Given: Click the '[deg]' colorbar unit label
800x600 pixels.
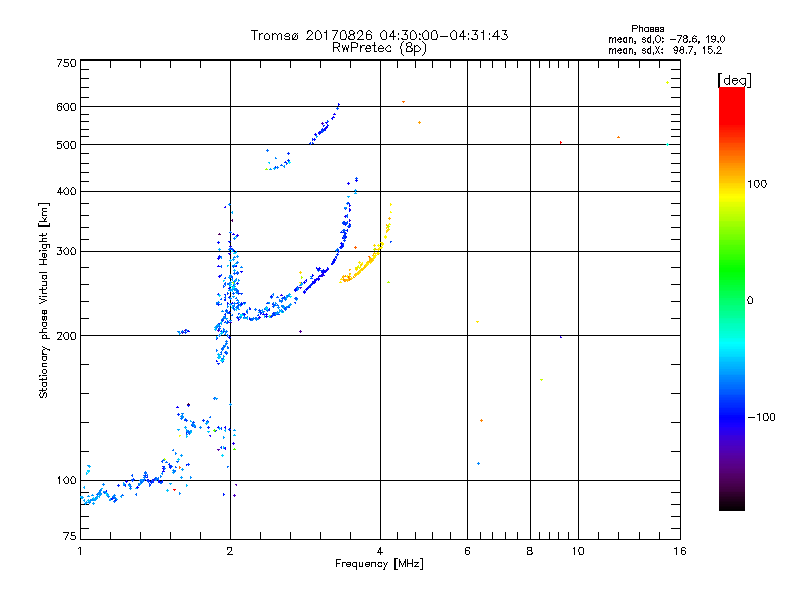Looking at the screenshot, I should pyautogui.click(x=734, y=80).
